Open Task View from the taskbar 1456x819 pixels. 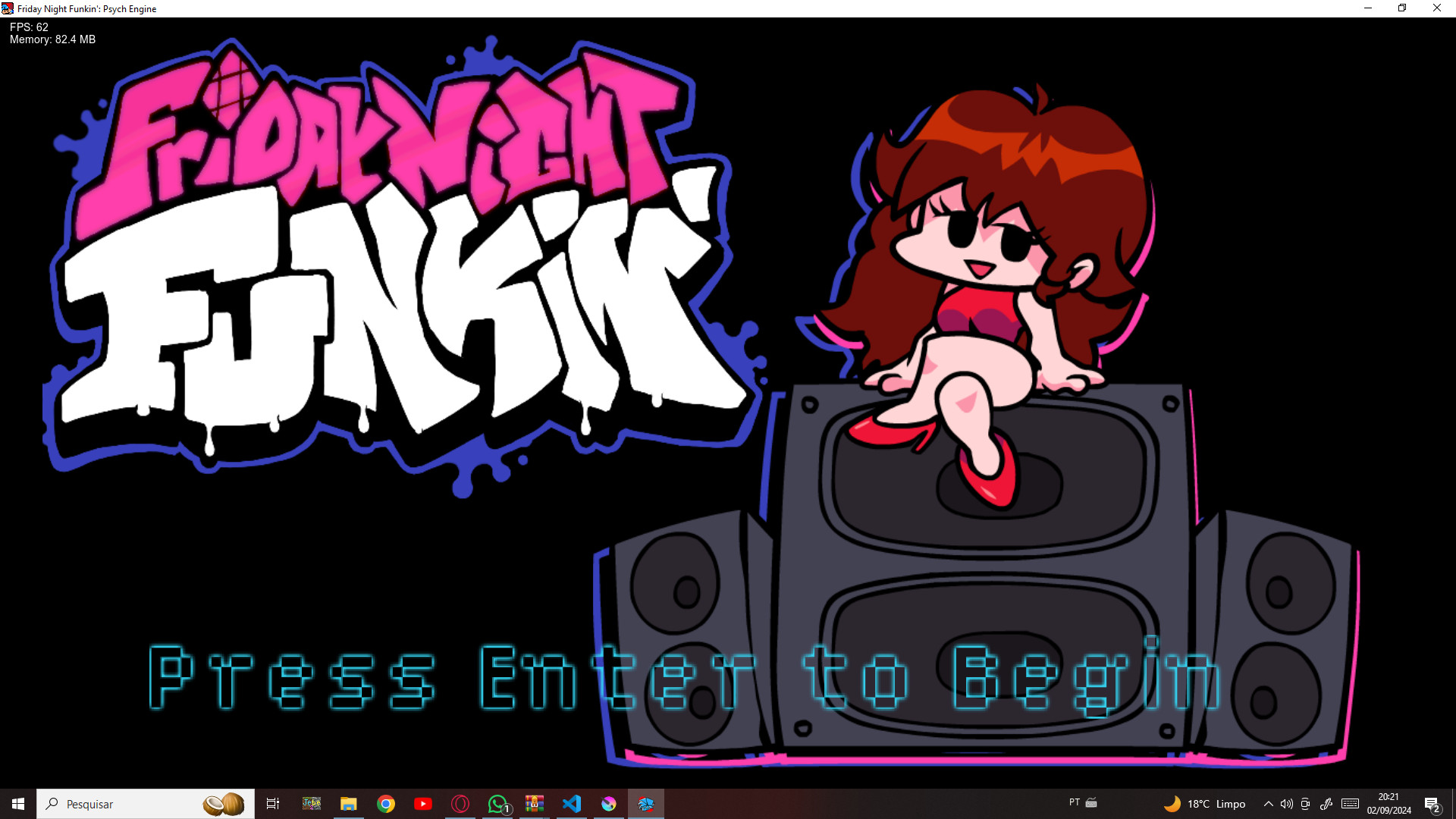pos(273,804)
